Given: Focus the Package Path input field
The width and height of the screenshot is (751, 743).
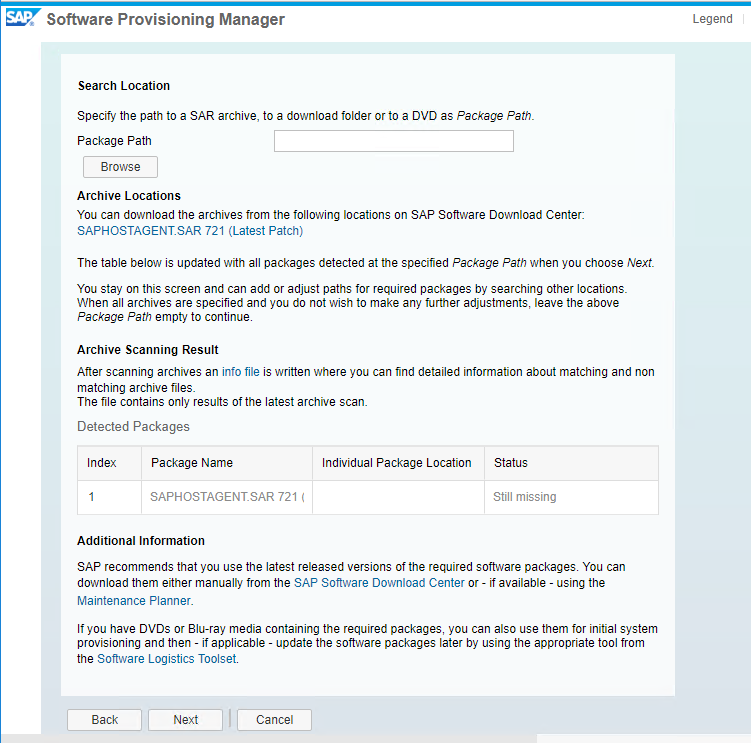Looking at the screenshot, I should [x=394, y=141].
